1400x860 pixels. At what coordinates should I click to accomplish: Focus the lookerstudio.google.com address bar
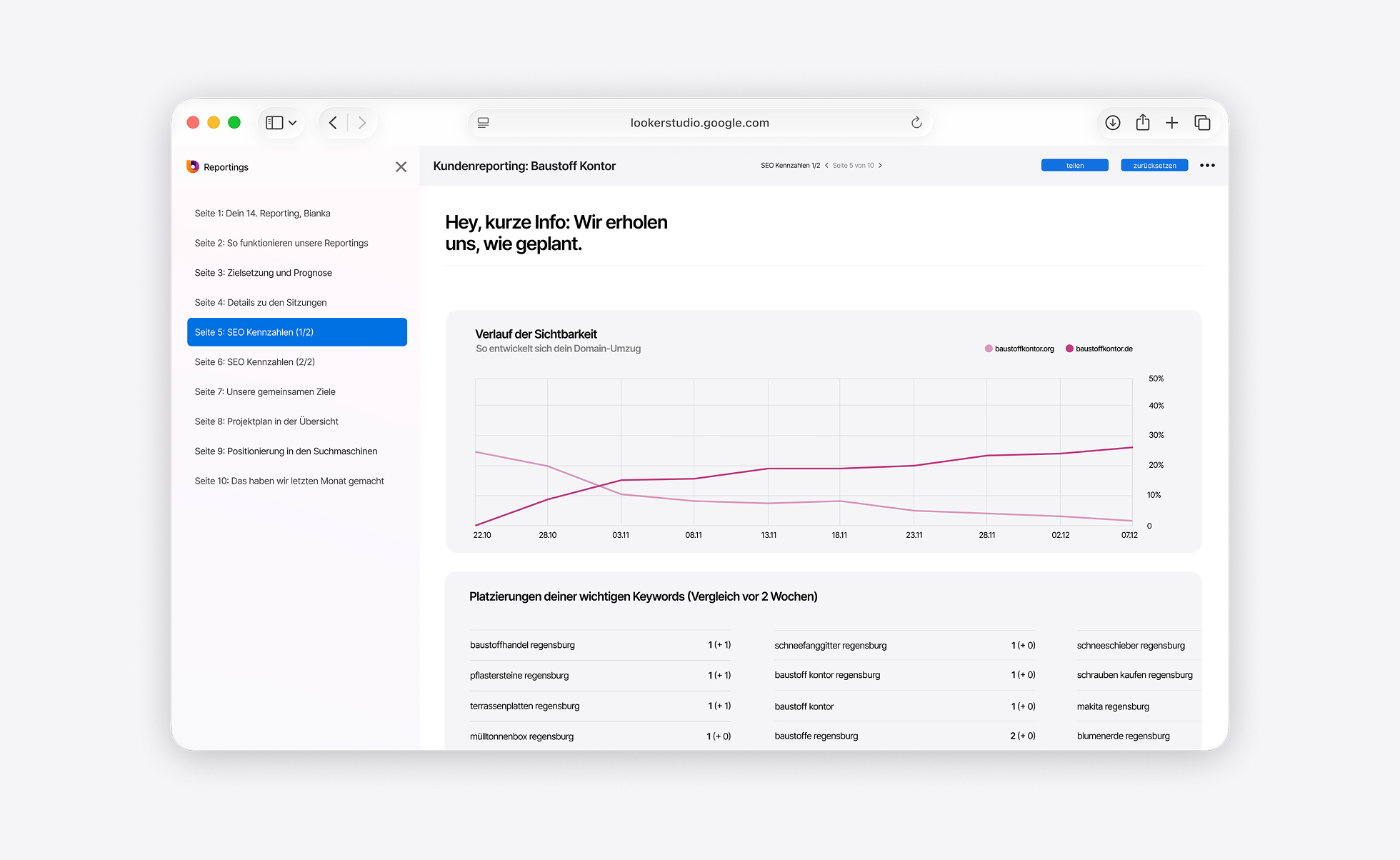pyautogui.click(x=700, y=123)
